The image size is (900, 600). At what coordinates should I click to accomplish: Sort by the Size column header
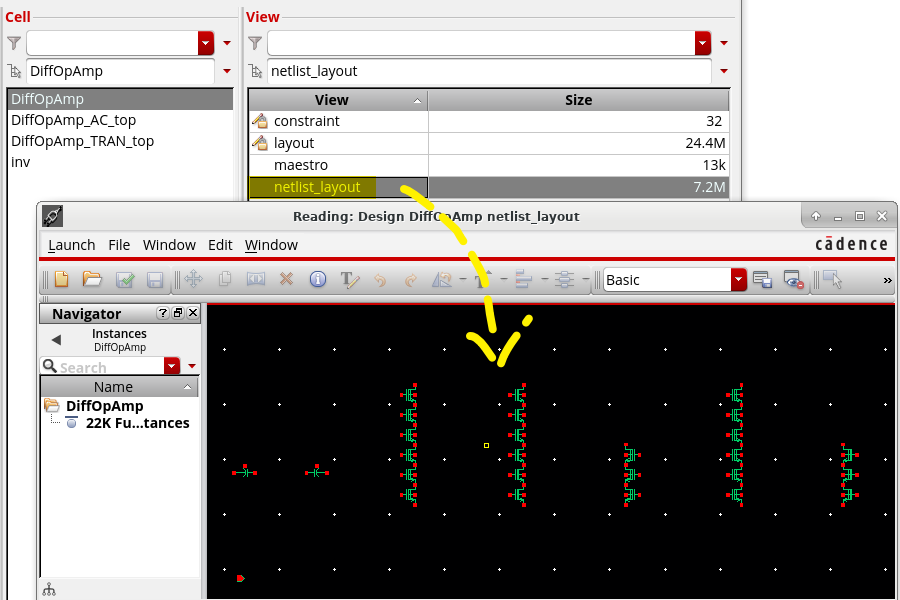[x=578, y=100]
